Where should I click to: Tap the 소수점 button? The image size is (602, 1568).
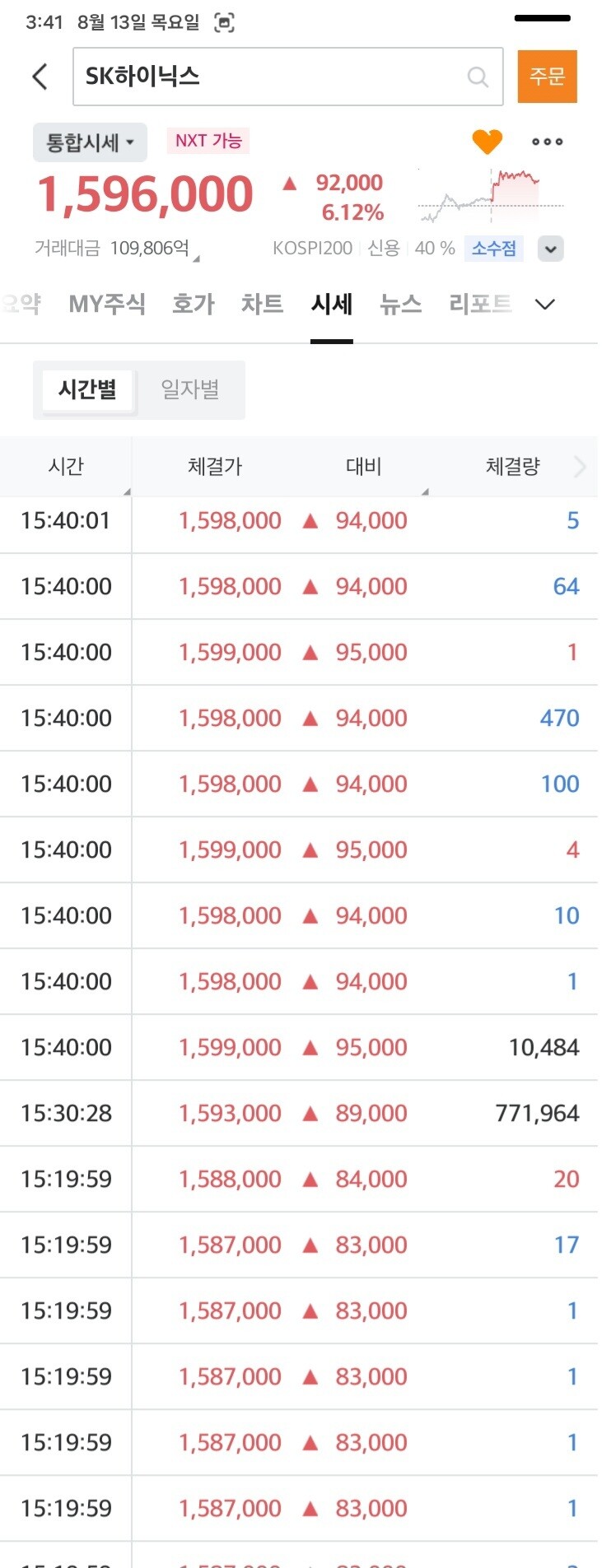click(494, 248)
